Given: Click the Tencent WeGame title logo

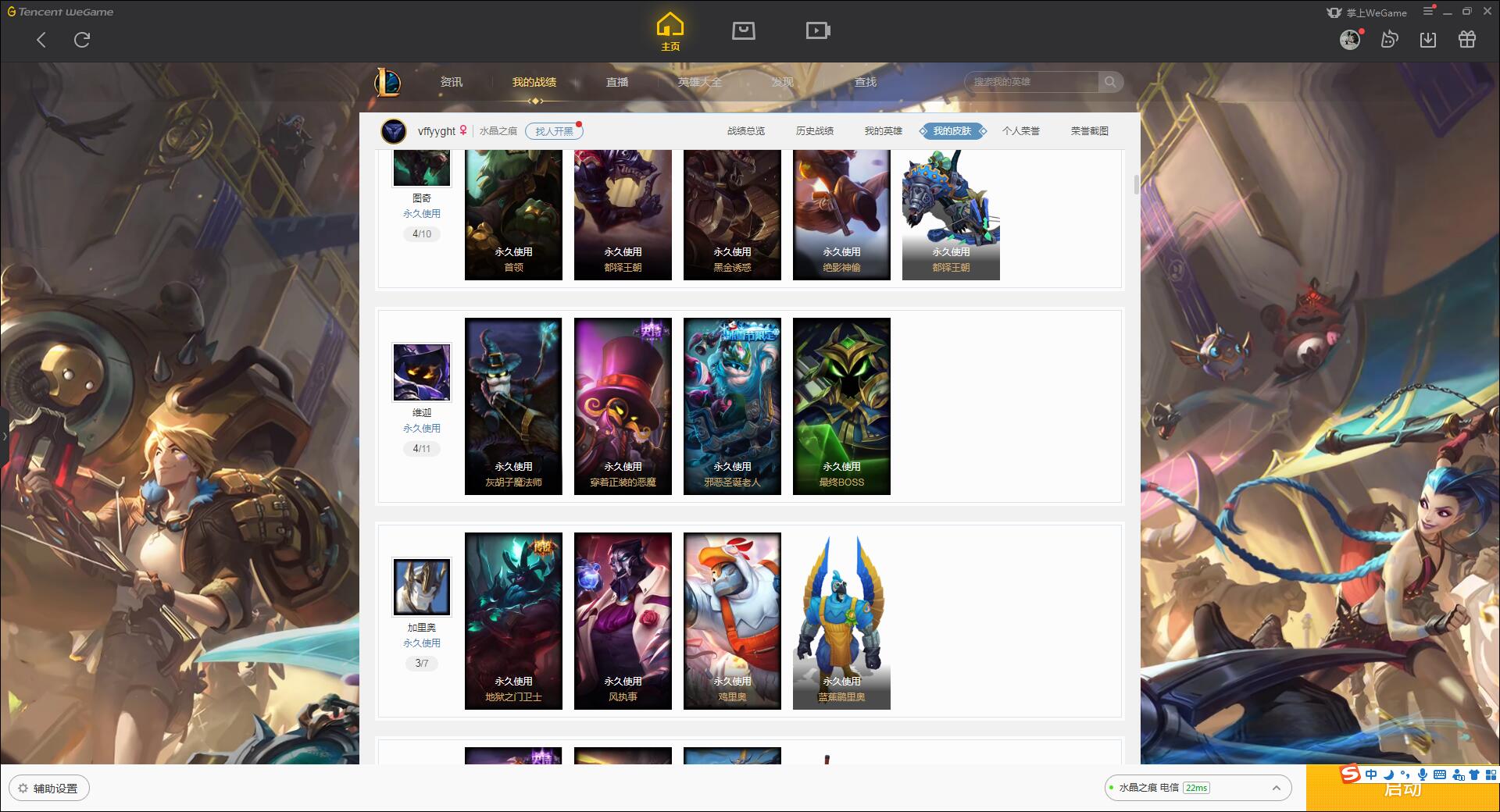Looking at the screenshot, I should tap(61, 12).
